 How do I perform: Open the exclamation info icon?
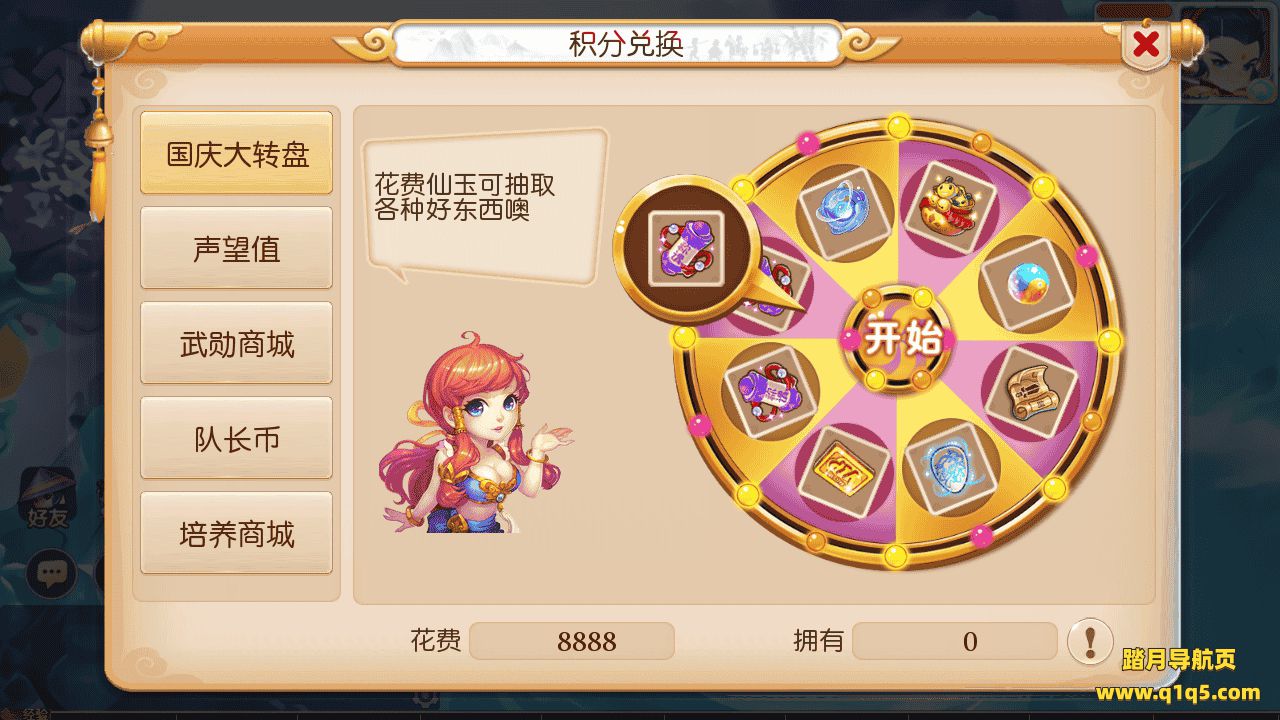coord(1090,640)
